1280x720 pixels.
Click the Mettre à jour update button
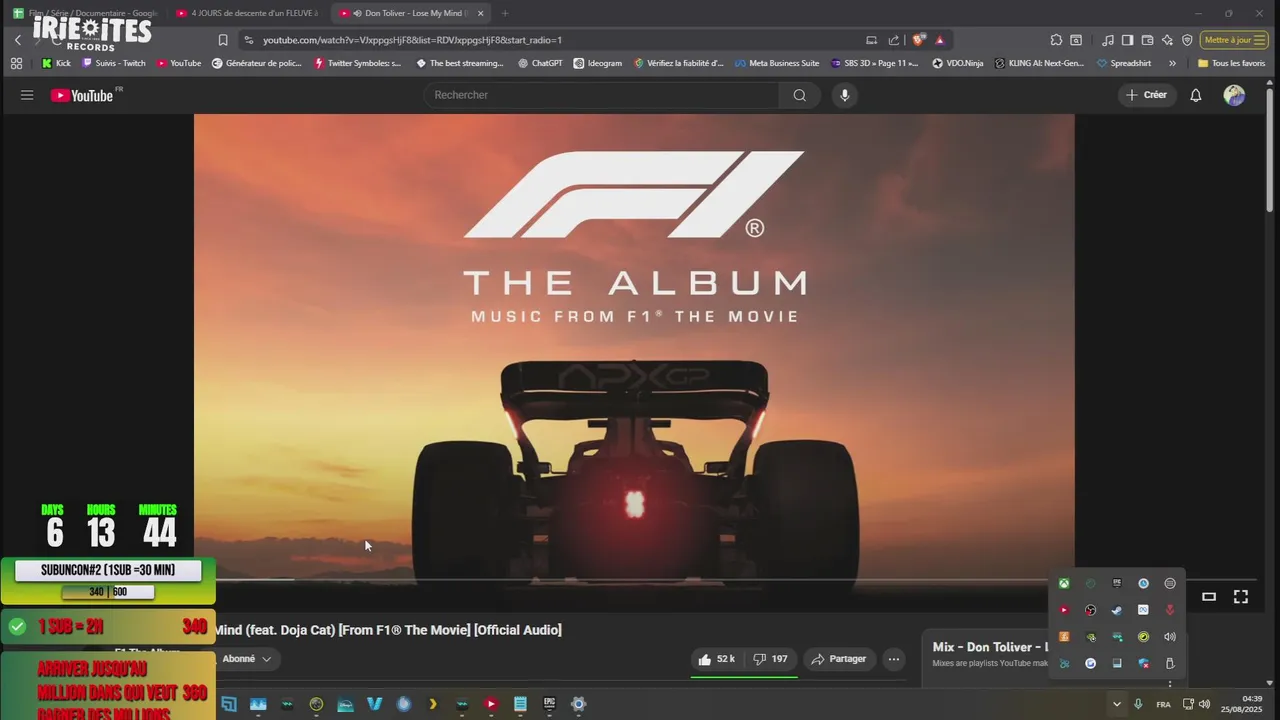(x=1234, y=40)
